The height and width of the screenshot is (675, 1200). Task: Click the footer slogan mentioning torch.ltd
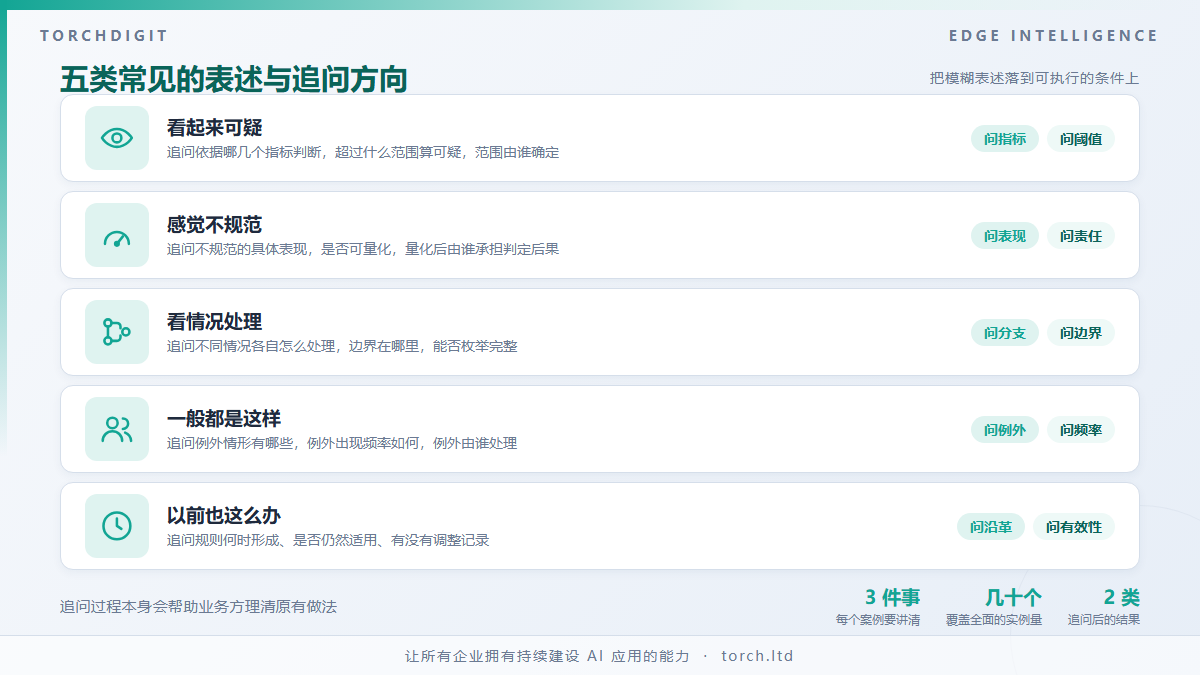click(x=599, y=656)
